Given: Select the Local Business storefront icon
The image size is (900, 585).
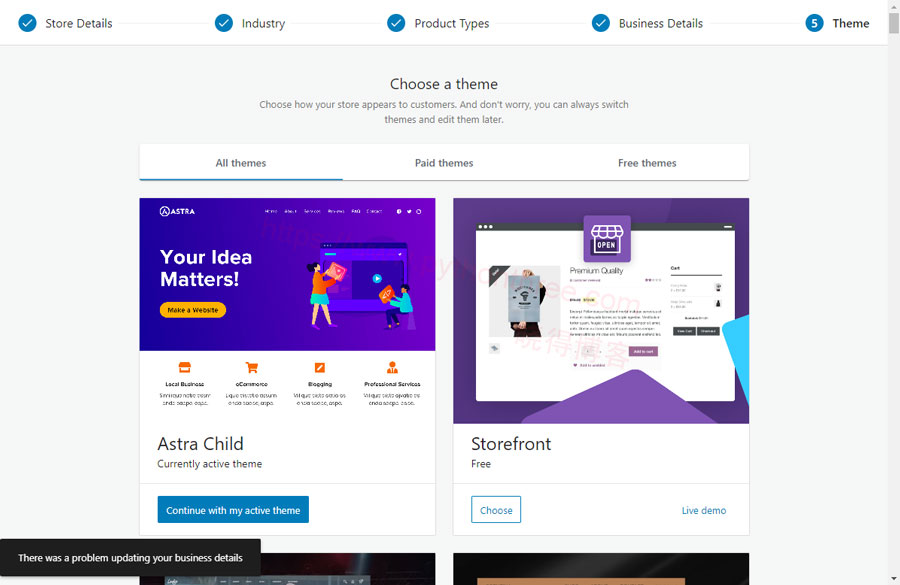Looking at the screenshot, I should [x=184, y=366].
